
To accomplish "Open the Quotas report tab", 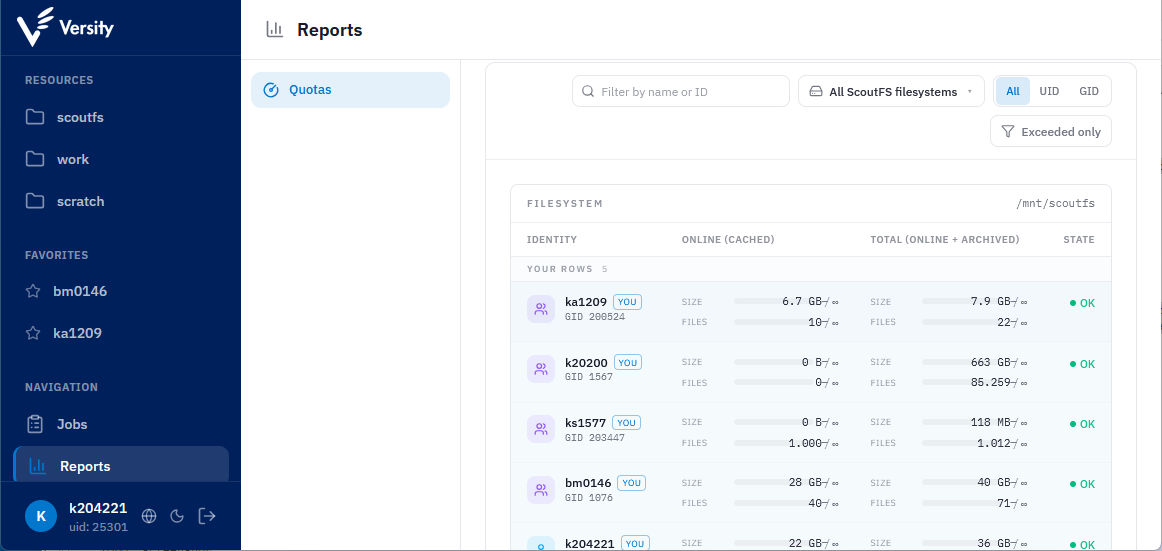I will pyautogui.click(x=351, y=90).
